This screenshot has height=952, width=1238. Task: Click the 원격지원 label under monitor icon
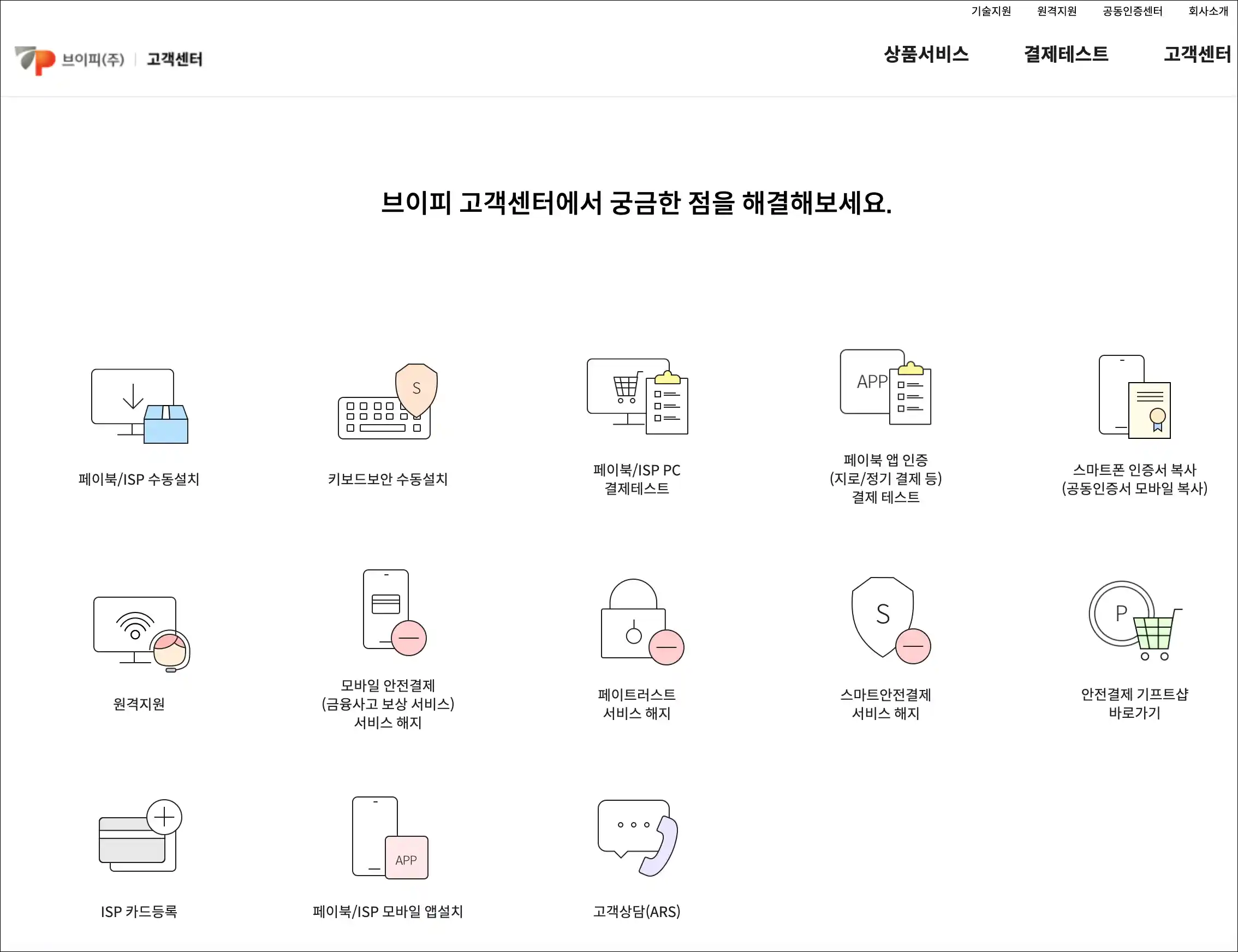[x=139, y=704]
